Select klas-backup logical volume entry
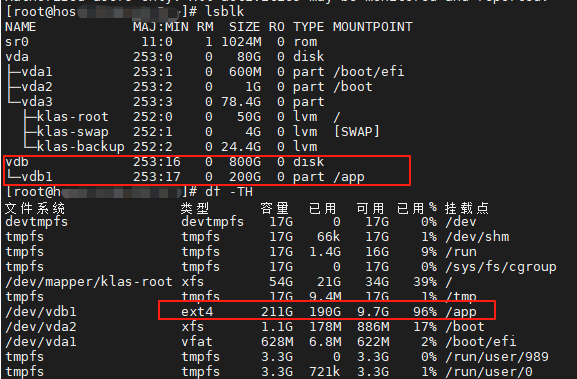The width and height of the screenshot is (577, 379). coord(81,147)
